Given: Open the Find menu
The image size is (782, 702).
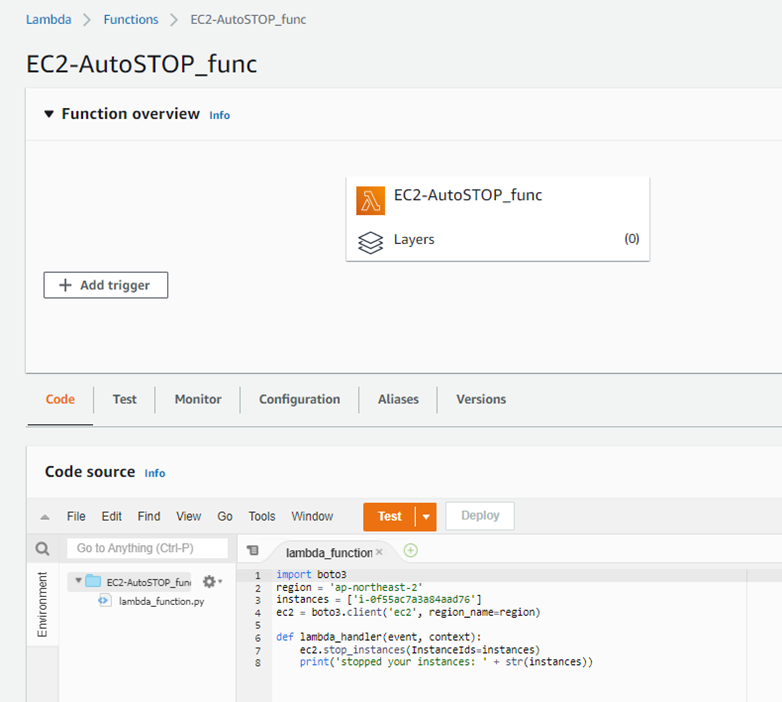Looking at the screenshot, I should [149, 517].
